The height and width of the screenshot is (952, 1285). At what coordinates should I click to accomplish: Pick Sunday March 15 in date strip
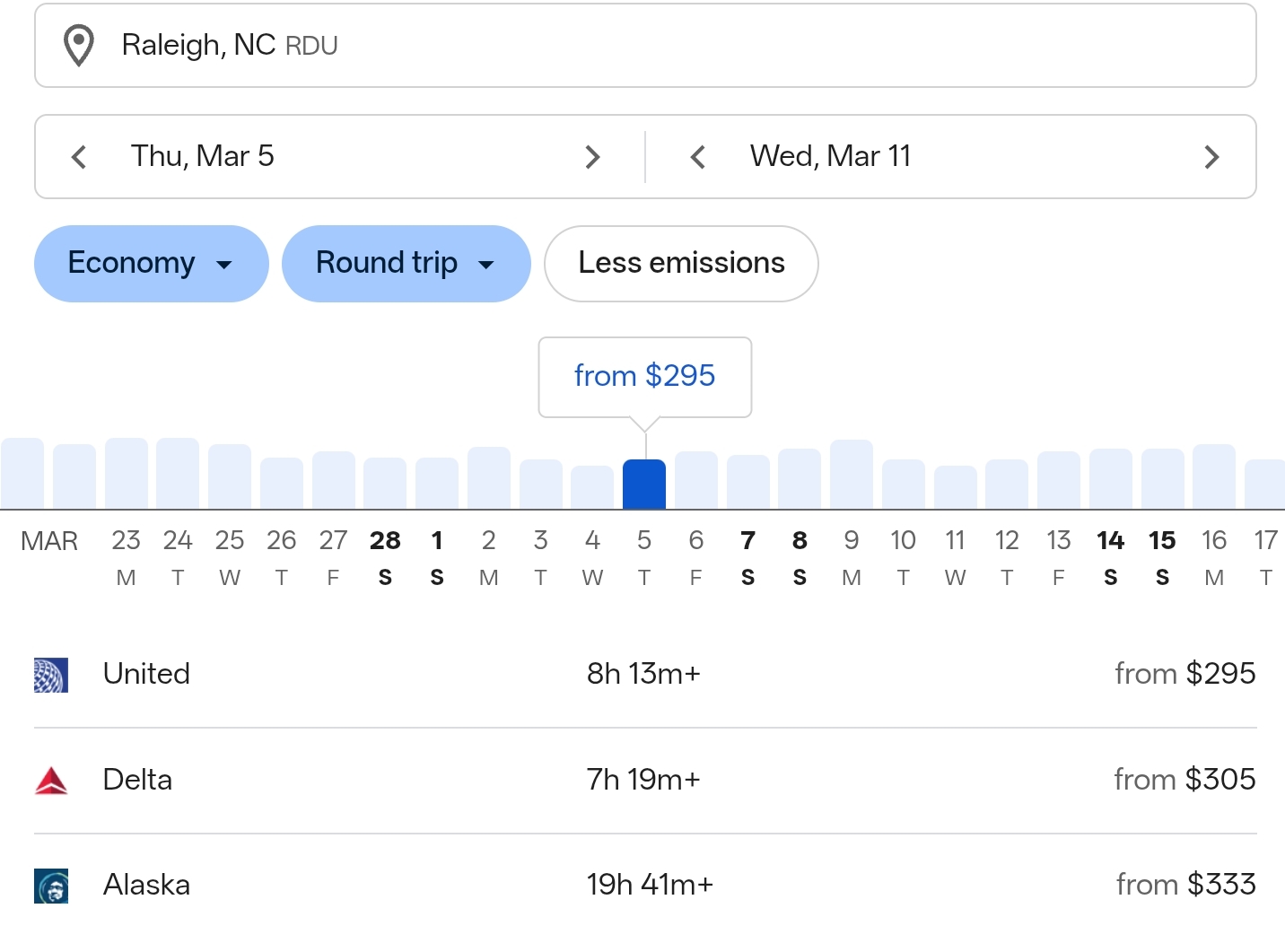point(1162,556)
